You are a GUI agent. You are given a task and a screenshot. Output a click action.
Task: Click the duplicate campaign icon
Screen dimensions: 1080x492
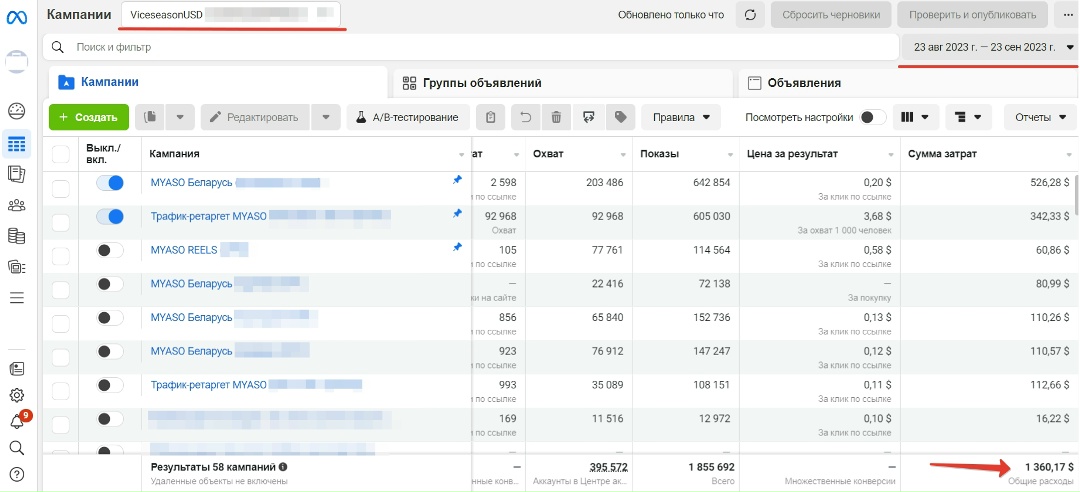click(149, 117)
